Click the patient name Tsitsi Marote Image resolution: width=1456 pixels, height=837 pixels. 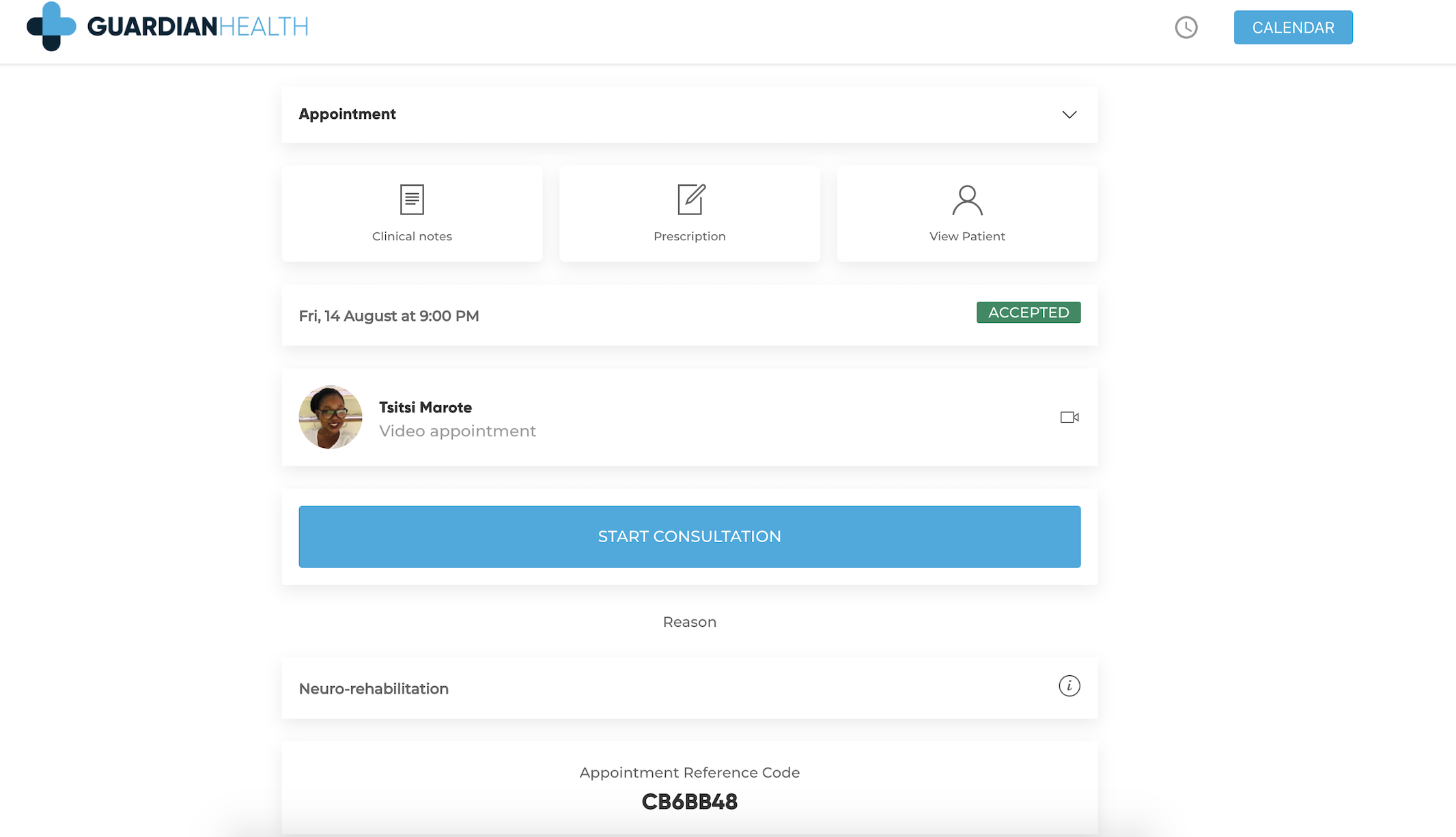tap(425, 408)
